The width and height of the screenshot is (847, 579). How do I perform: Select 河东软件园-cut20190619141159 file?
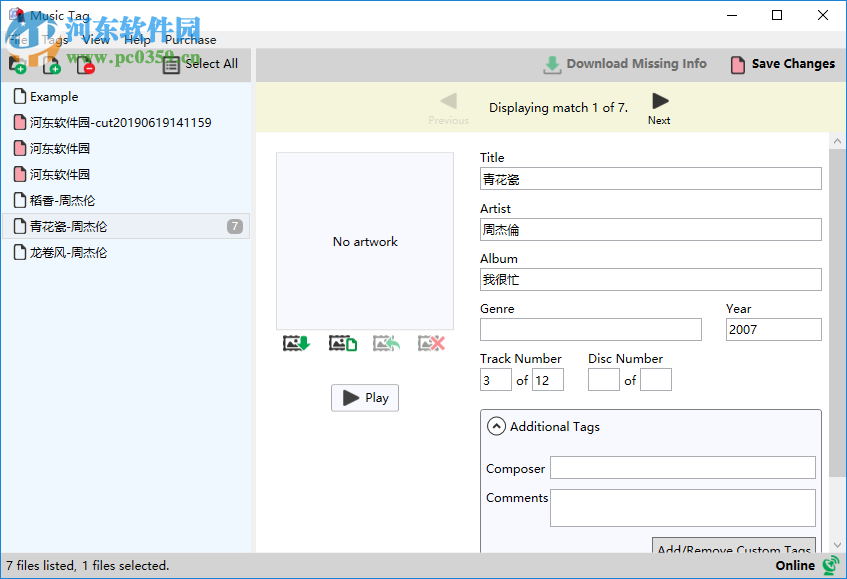(126, 123)
